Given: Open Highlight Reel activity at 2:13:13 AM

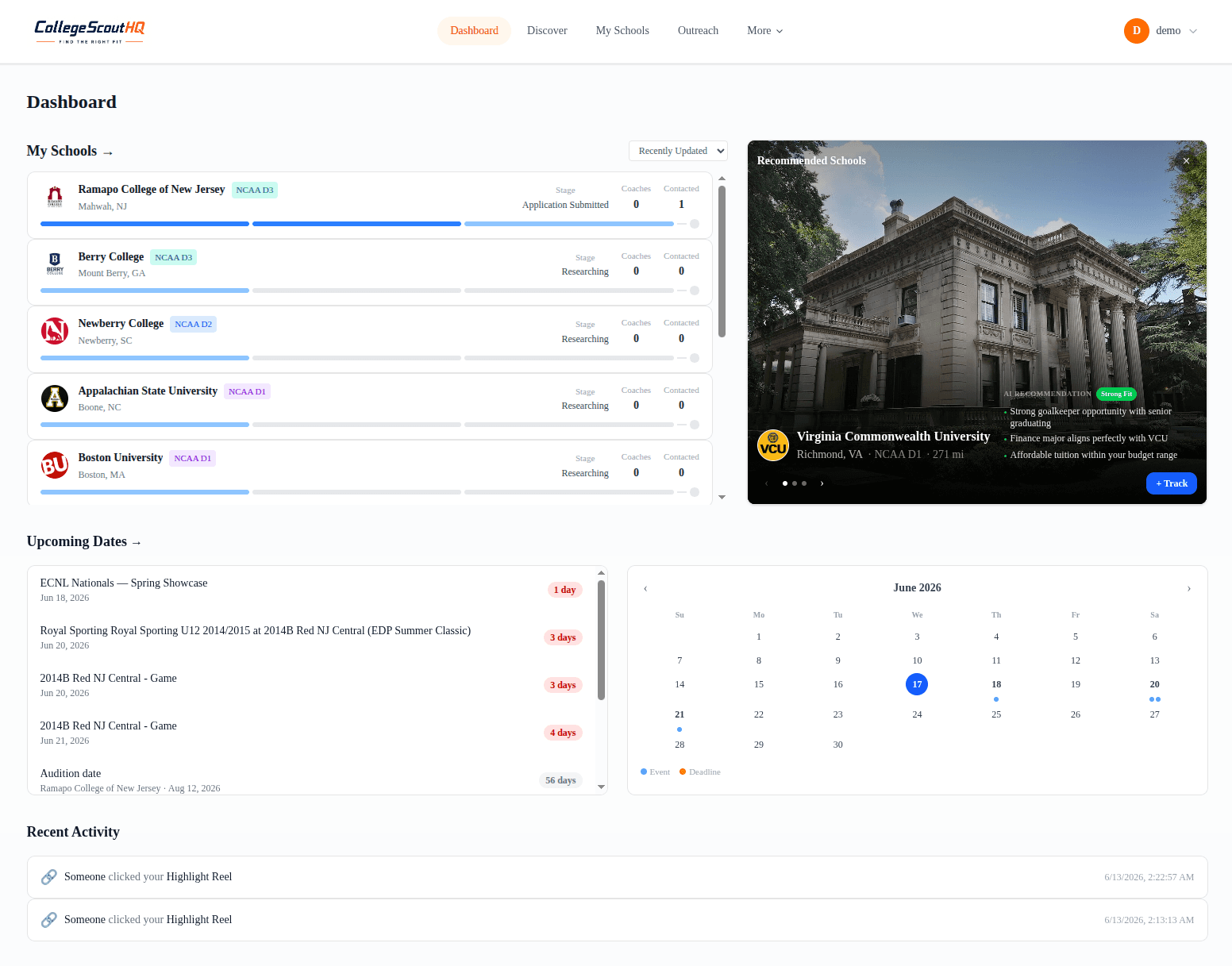Looking at the screenshot, I should 618,920.
